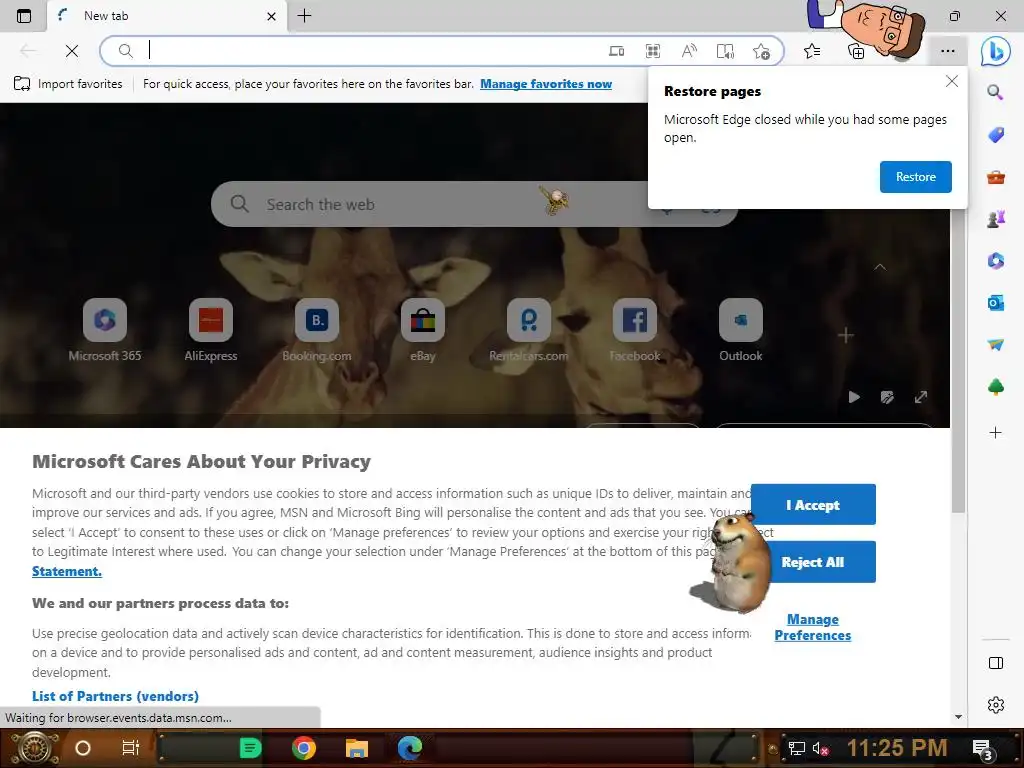
Task: Open Task View on taskbar
Action: tap(131, 748)
